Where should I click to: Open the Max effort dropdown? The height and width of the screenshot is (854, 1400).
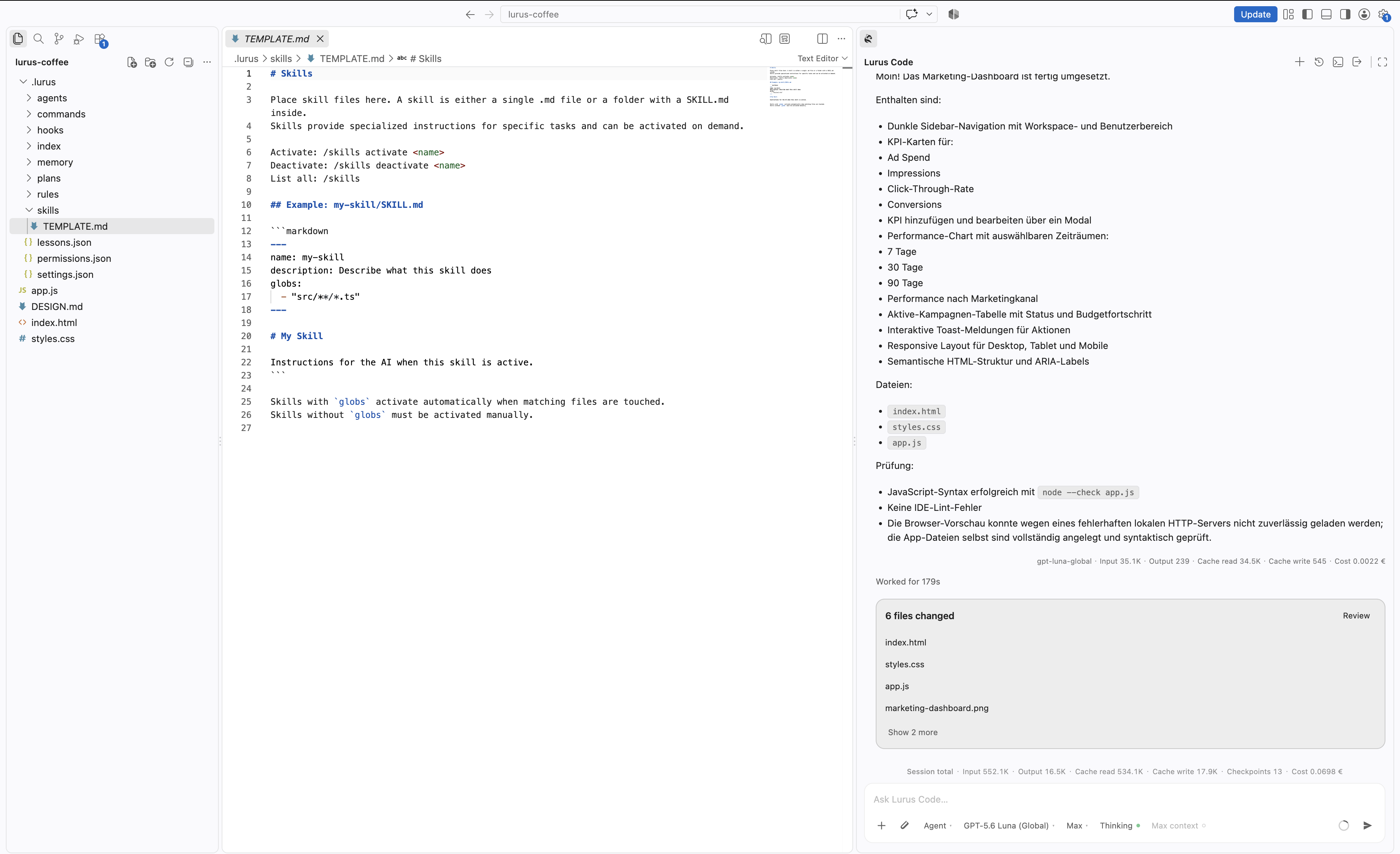tap(1076, 826)
